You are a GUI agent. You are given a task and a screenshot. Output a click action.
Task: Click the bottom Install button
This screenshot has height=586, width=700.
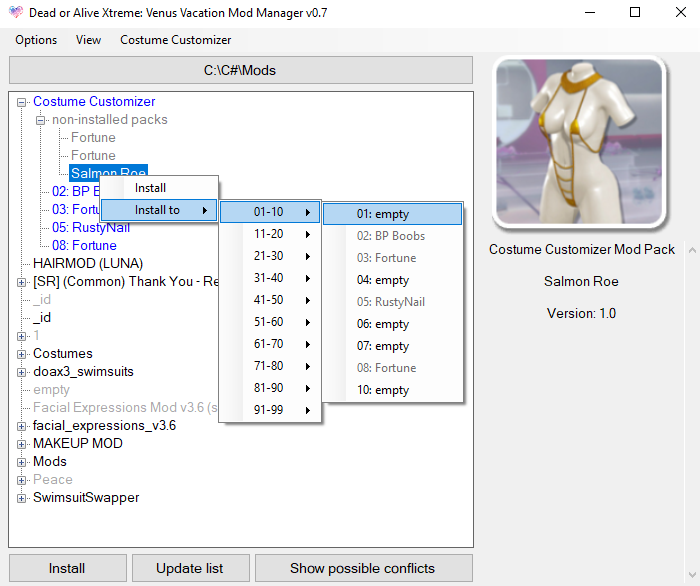tap(67, 568)
